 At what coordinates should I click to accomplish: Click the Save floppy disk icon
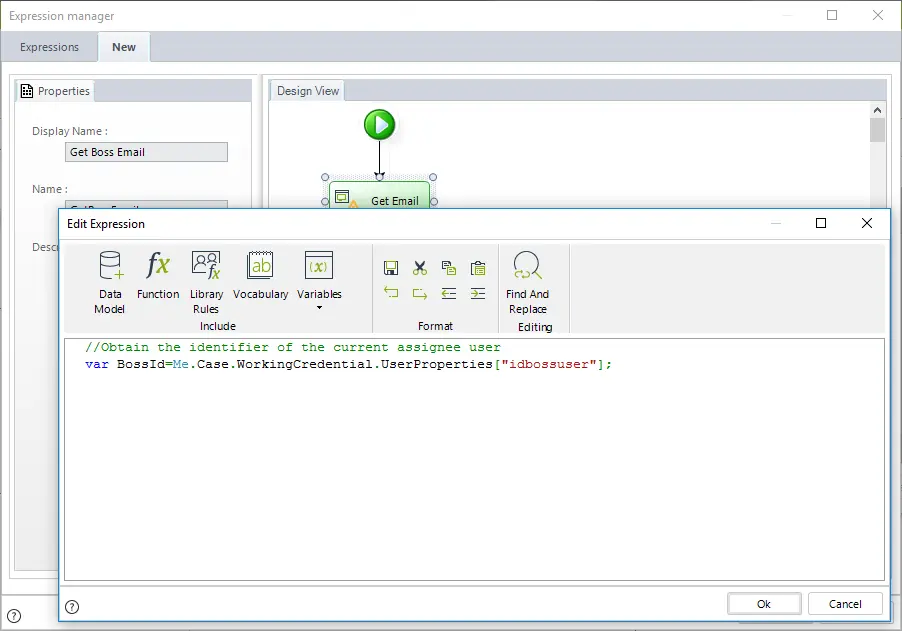click(x=391, y=267)
